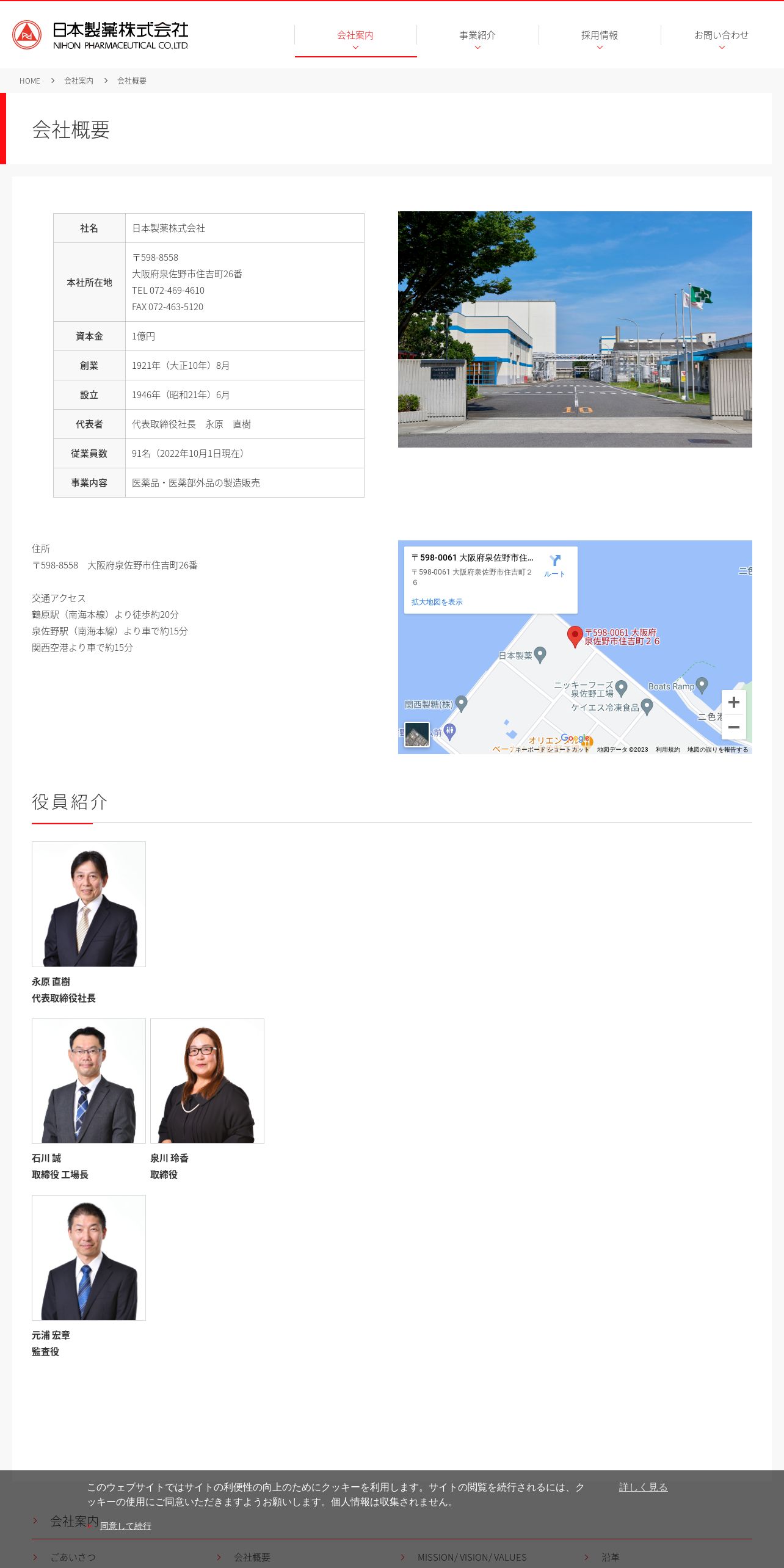Screen dimensions: 784x1568
Task: Select the 91名 employee count cell
Action: 245,454
